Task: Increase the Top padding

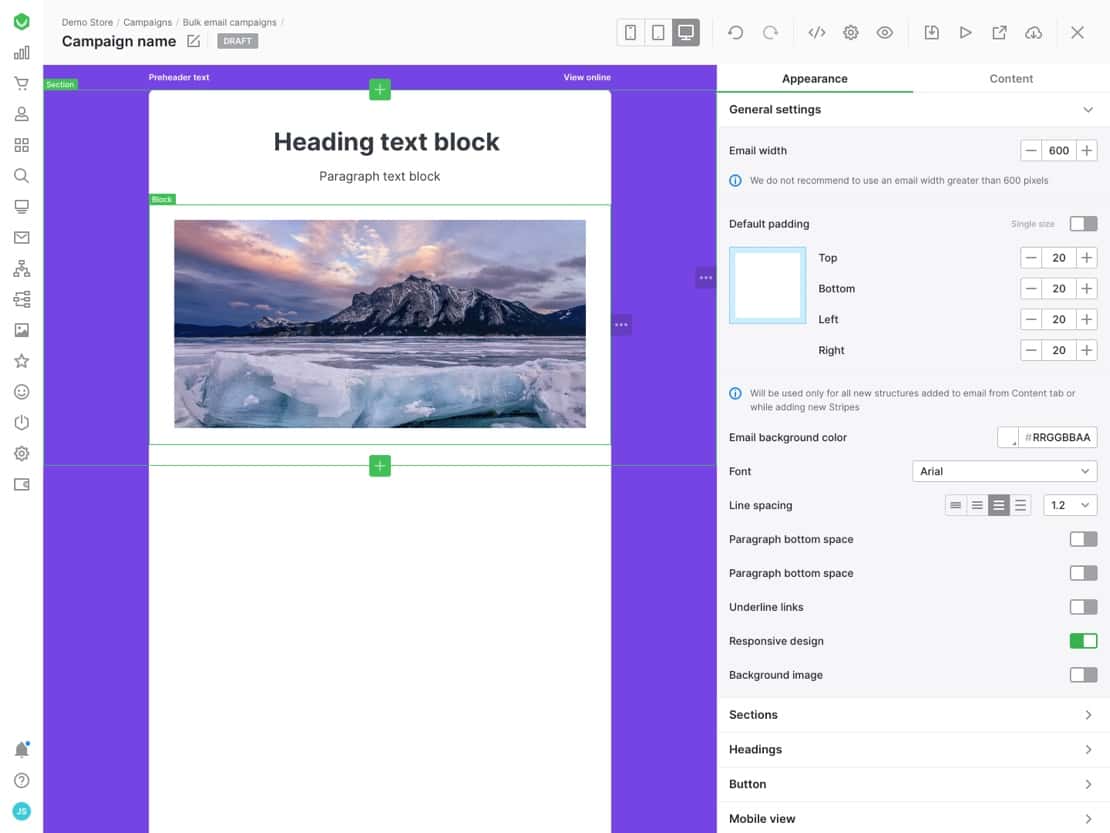Action: point(1087,258)
